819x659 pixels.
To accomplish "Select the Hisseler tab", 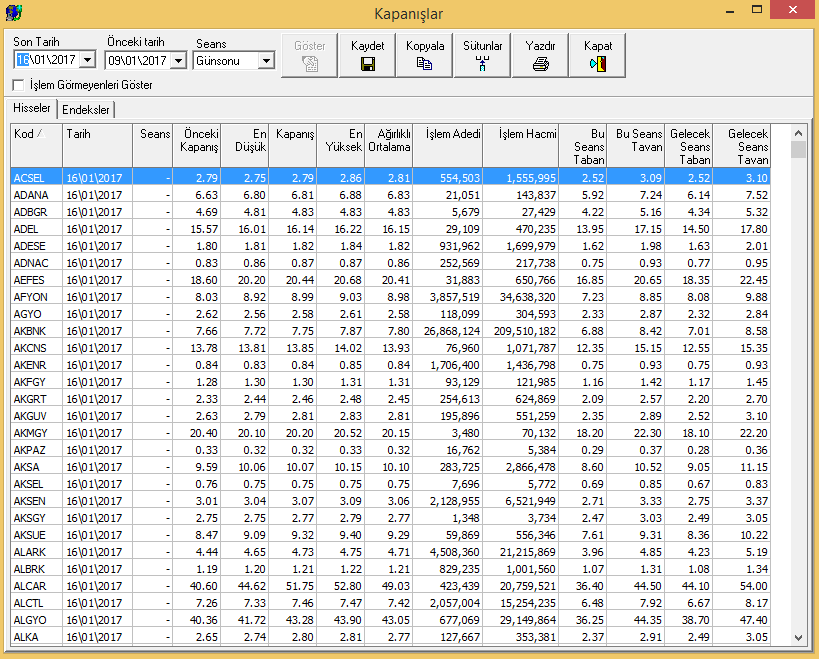I will coord(32,108).
